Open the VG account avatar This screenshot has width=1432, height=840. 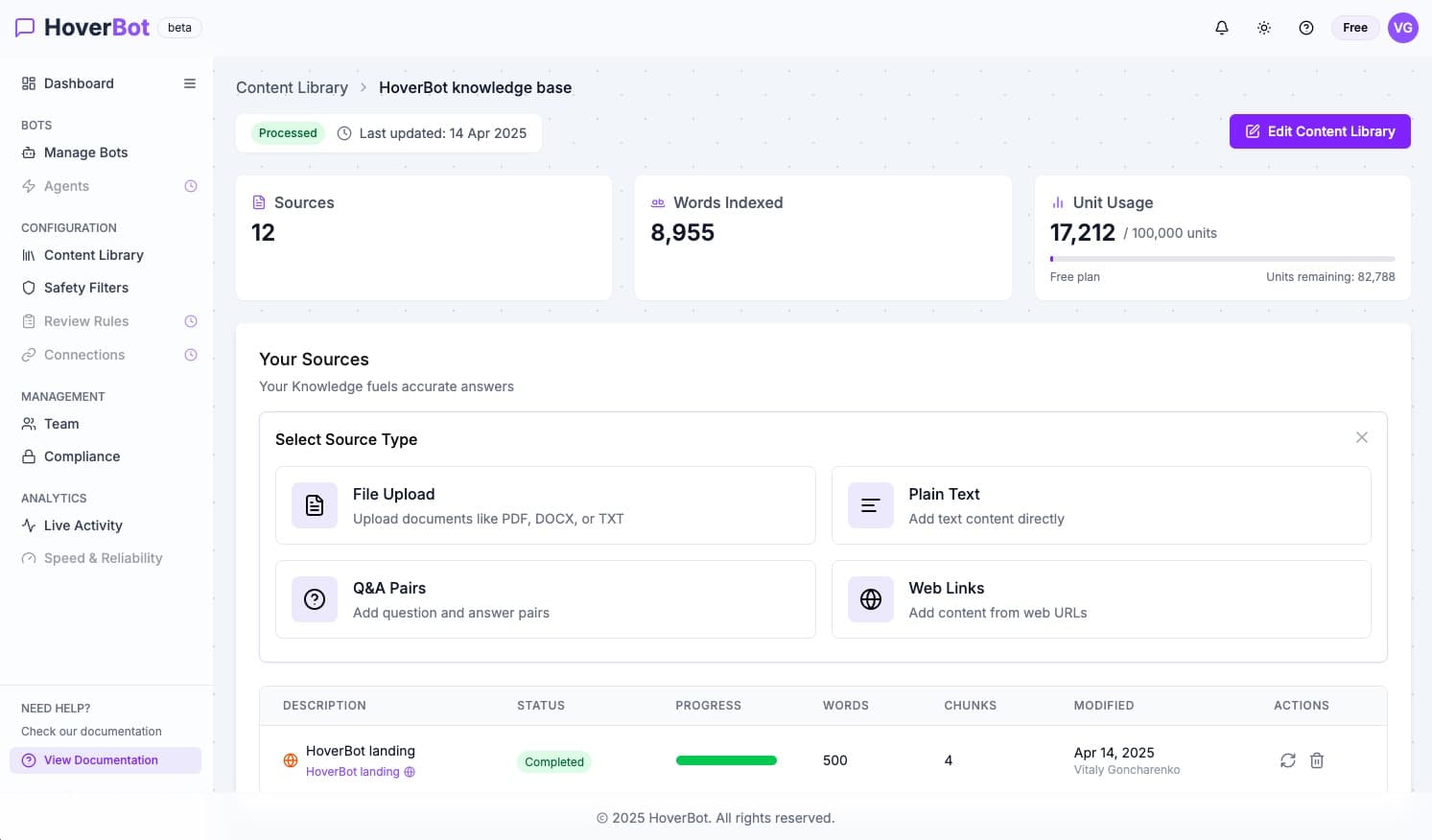(1402, 28)
